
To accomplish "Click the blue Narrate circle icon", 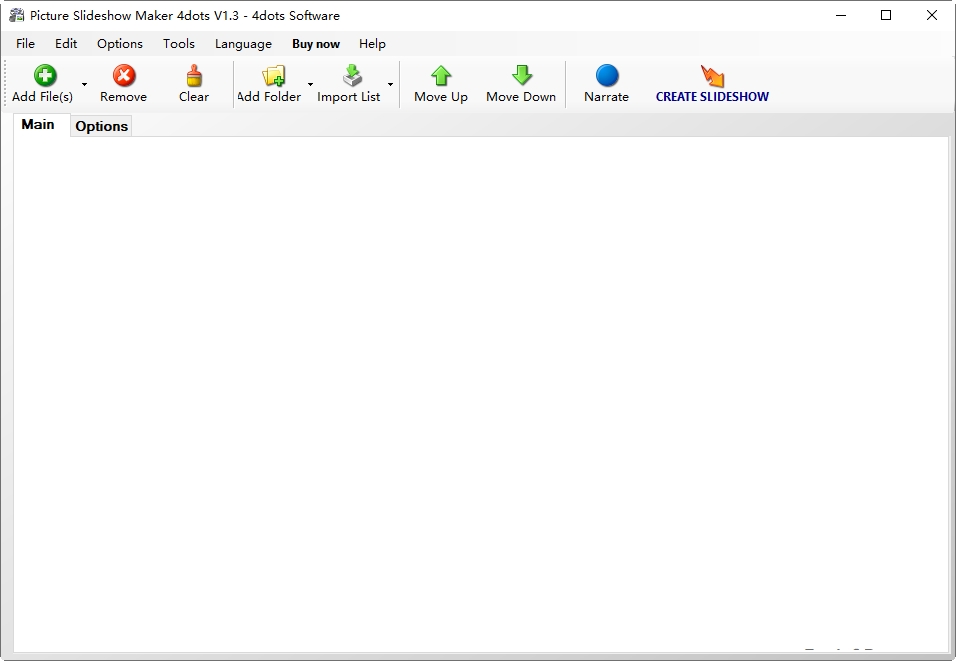I will [x=607, y=76].
